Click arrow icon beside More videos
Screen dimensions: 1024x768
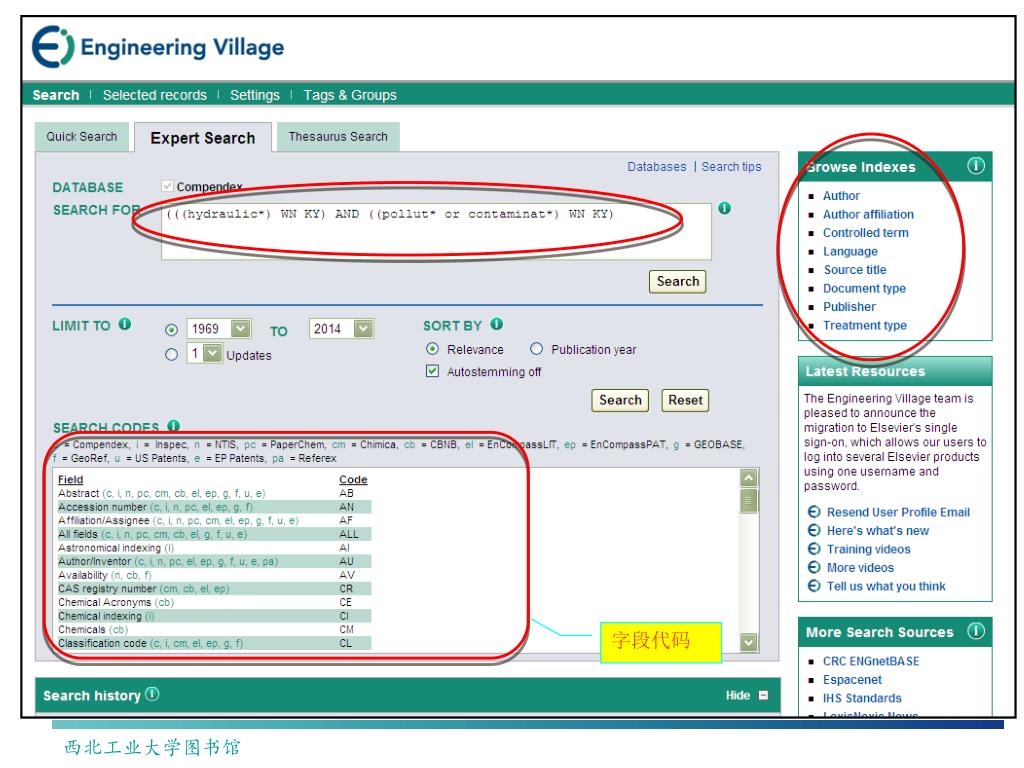[x=814, y=568]
